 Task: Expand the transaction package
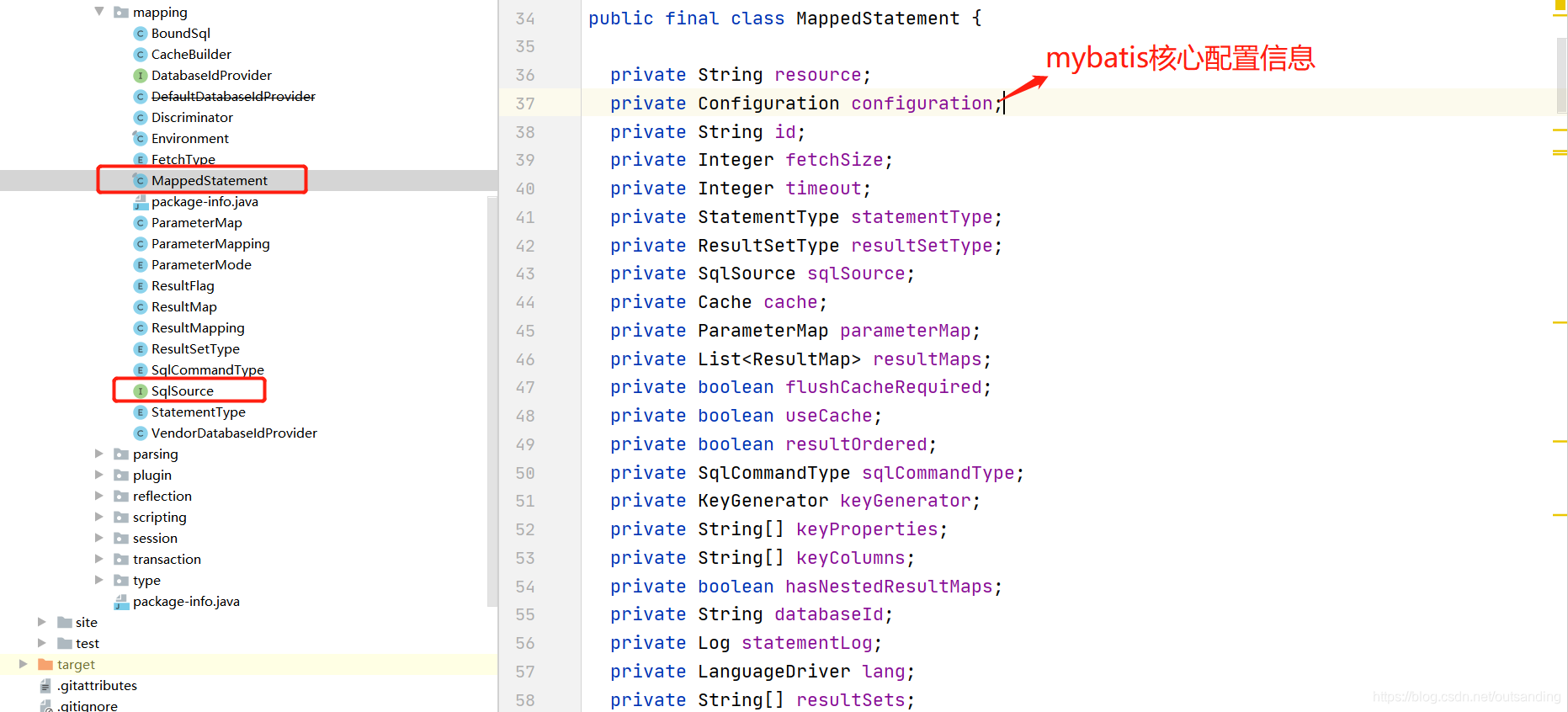99,559
